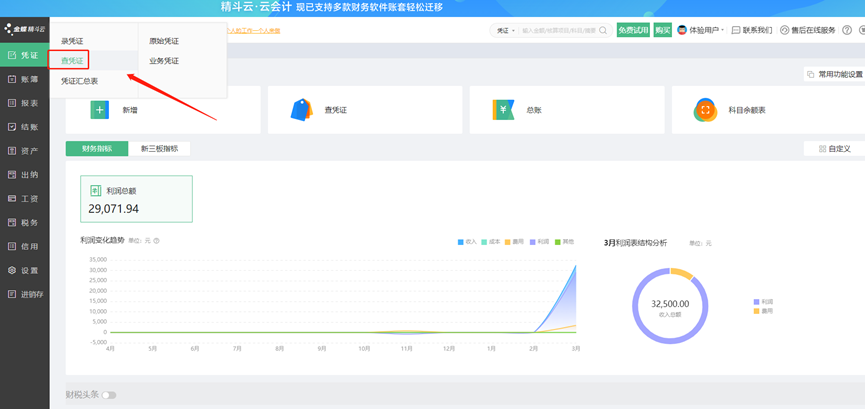Select 查凭证 from the menu

(x=72, y=61)
